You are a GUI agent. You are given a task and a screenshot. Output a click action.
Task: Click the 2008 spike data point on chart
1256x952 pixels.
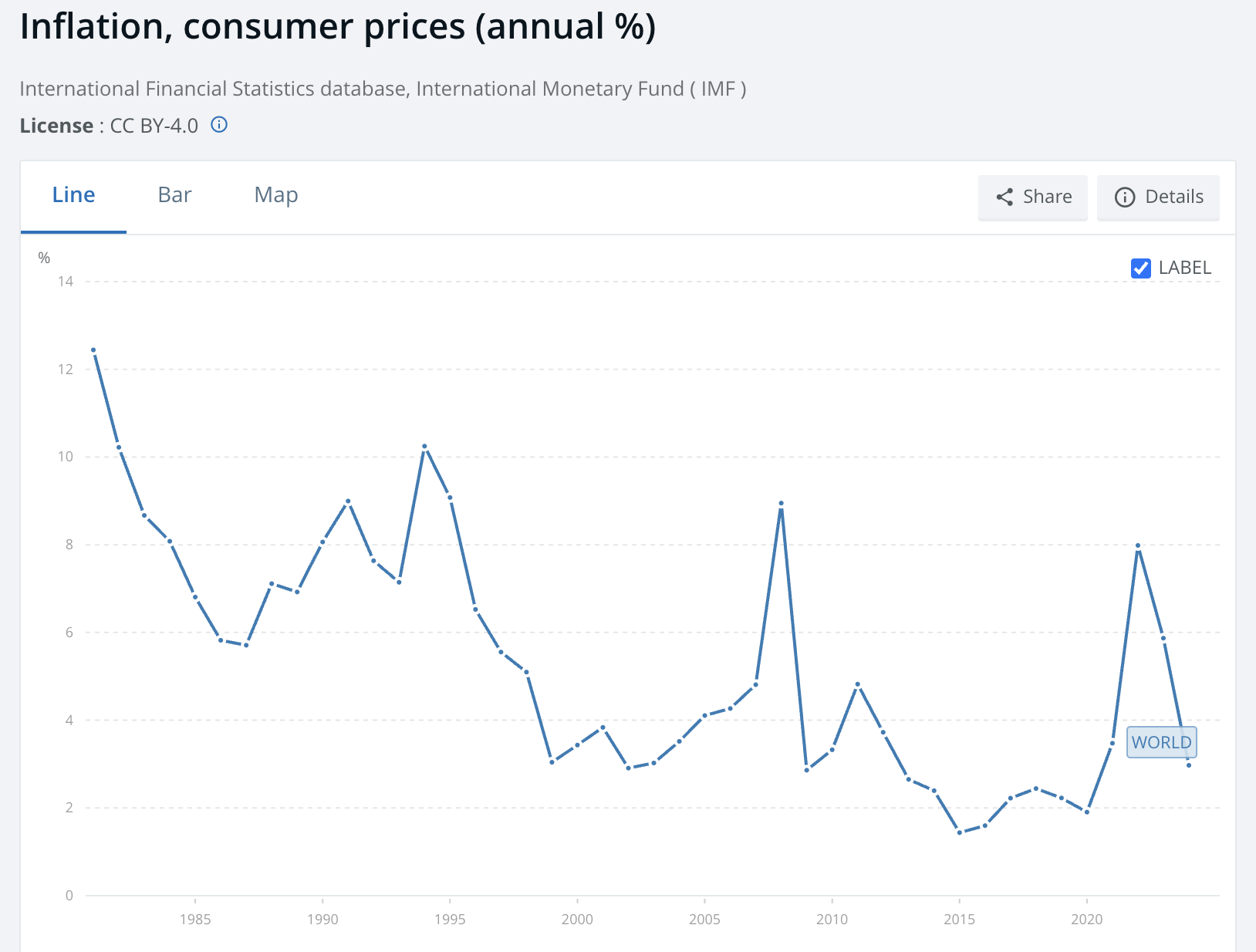point(781,502)
